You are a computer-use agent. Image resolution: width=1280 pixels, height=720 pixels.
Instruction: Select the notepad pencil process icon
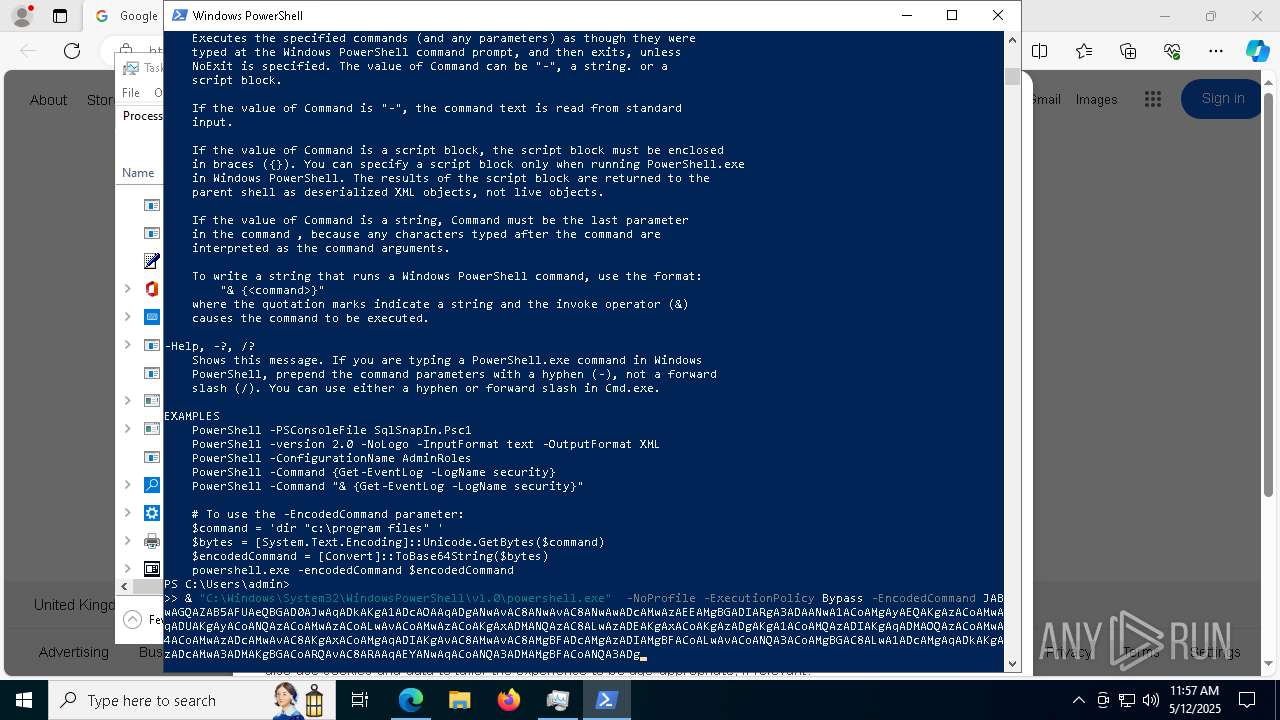[x=152, y=261]
